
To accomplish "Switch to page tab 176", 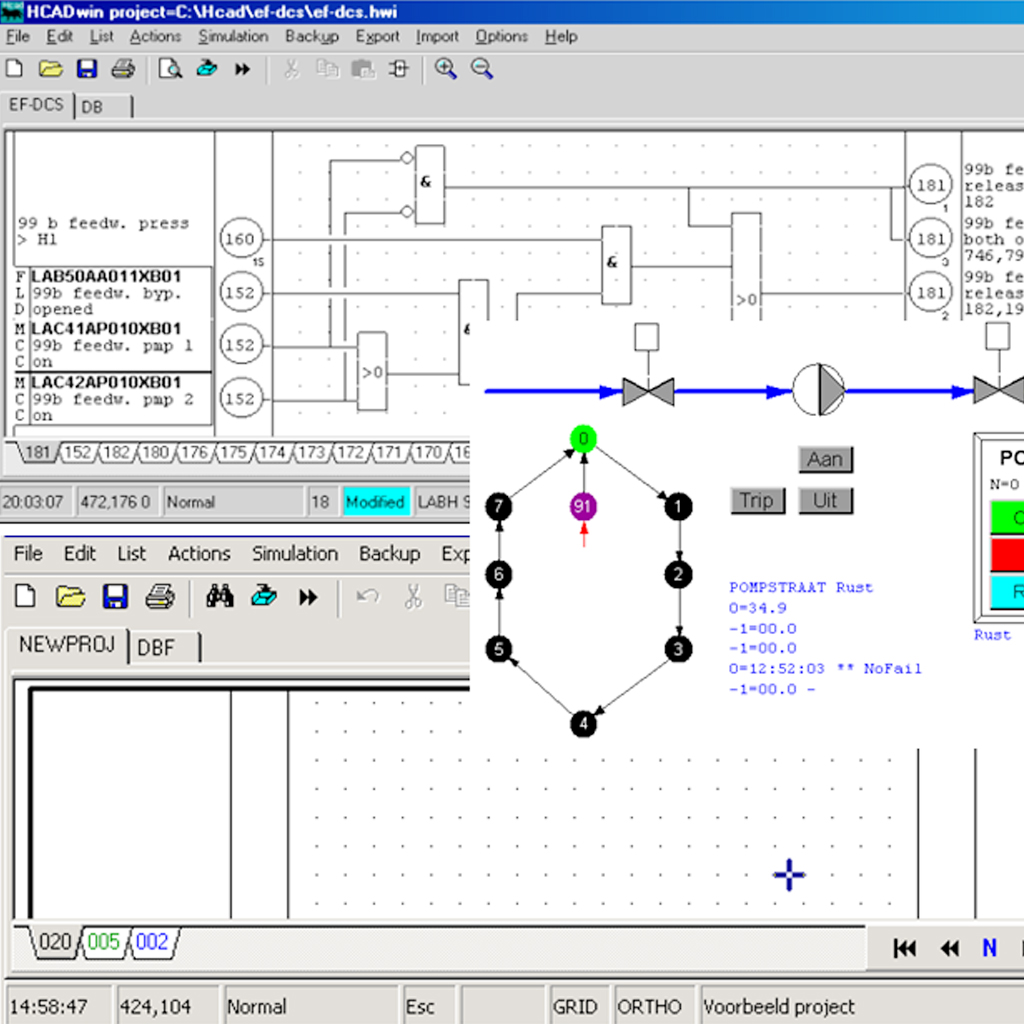I will [195, 453].
